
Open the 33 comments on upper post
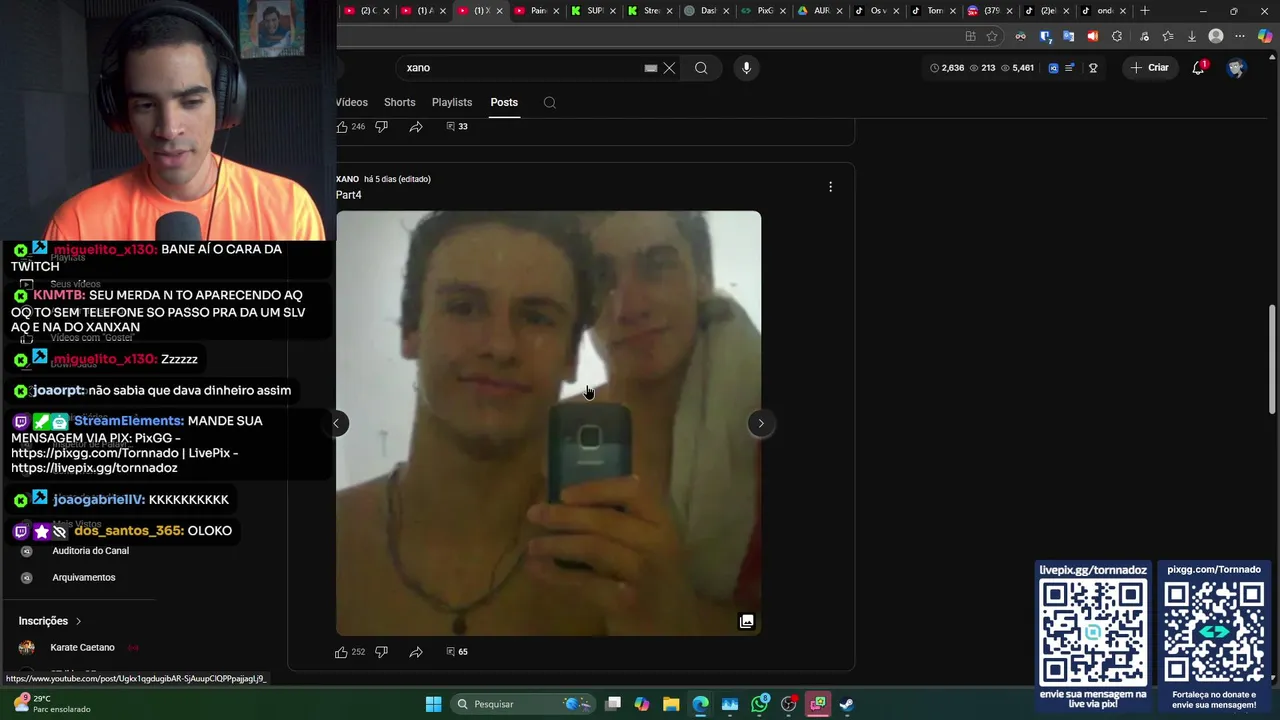click(x=457, y=127)
